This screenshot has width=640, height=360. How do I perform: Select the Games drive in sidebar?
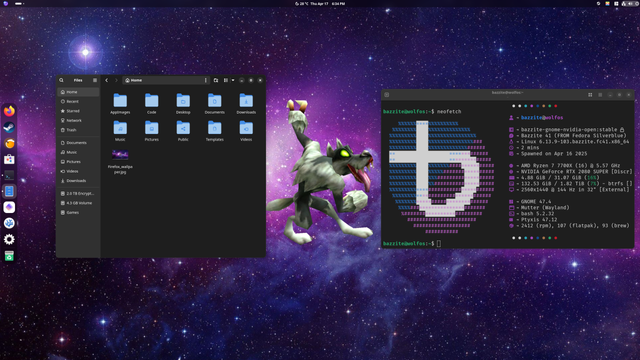click(x=78, y=213)
